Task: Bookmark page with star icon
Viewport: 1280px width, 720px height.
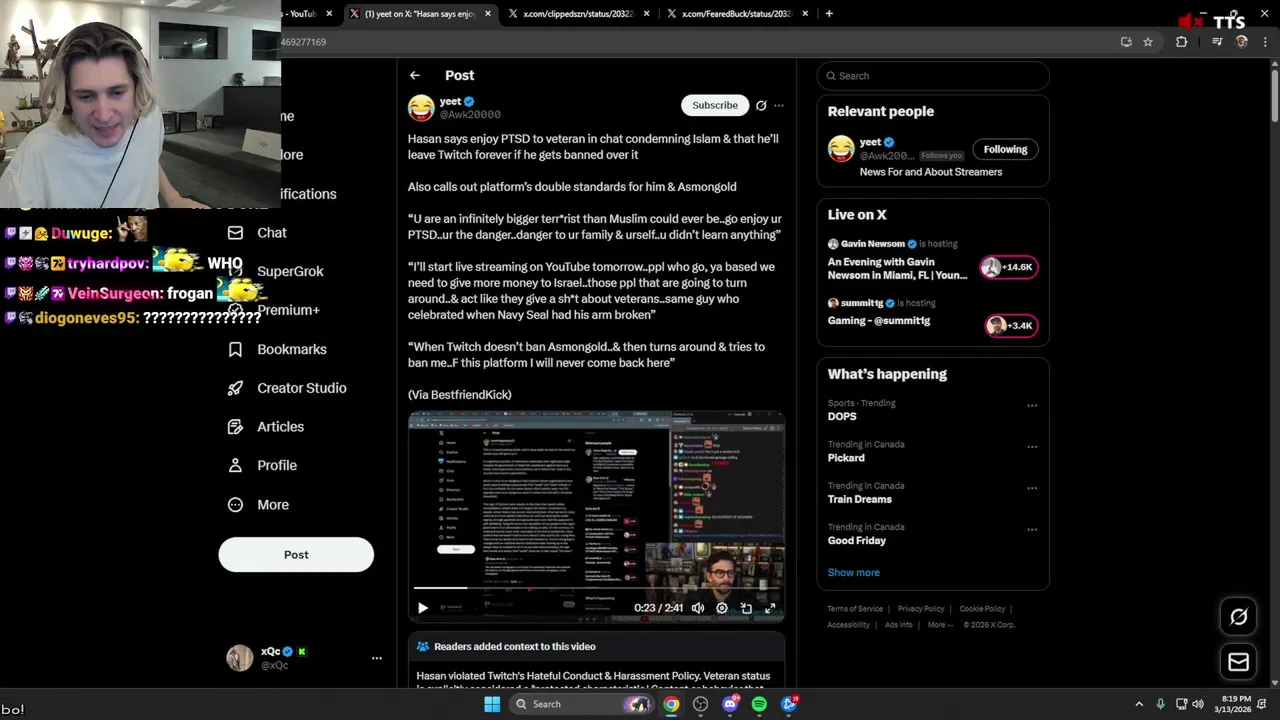Action: pyautogui.click(x=1148, y=42)
